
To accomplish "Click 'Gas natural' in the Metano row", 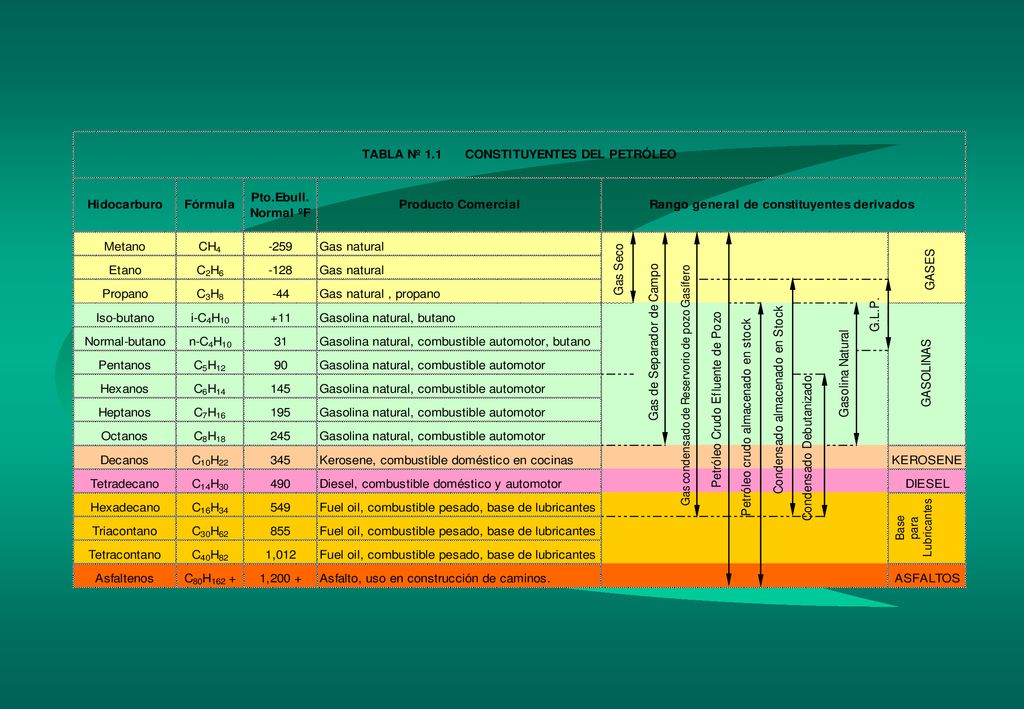I will pyautogui.click(x=351, y=246).
